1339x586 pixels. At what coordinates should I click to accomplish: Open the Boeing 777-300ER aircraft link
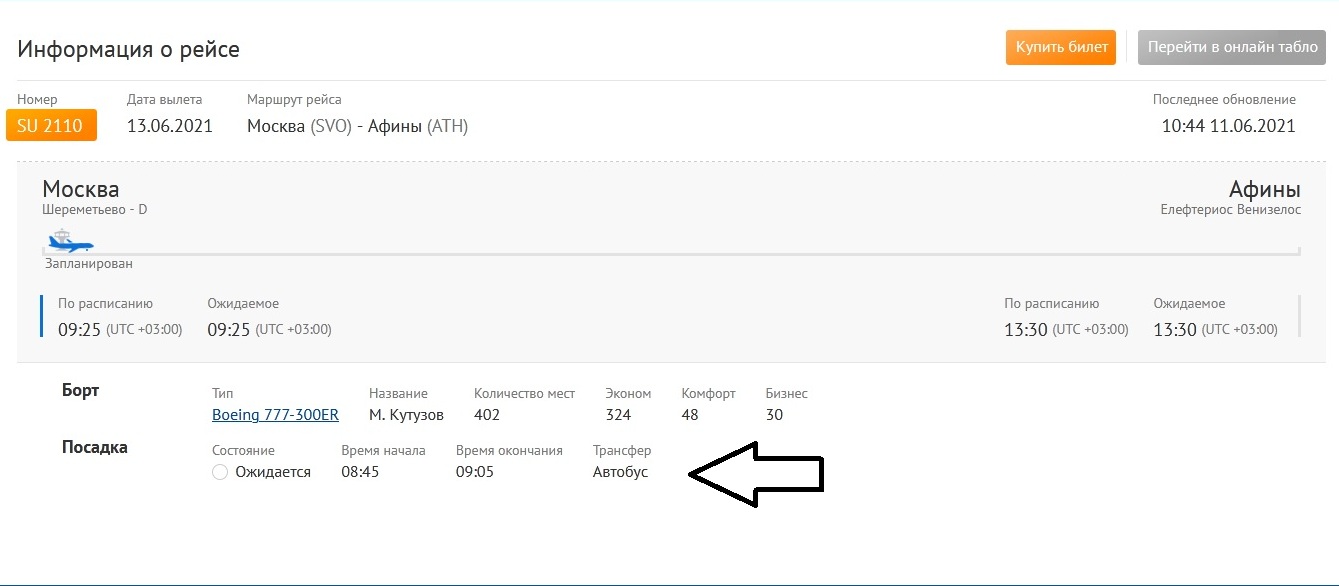coord(275,414)
